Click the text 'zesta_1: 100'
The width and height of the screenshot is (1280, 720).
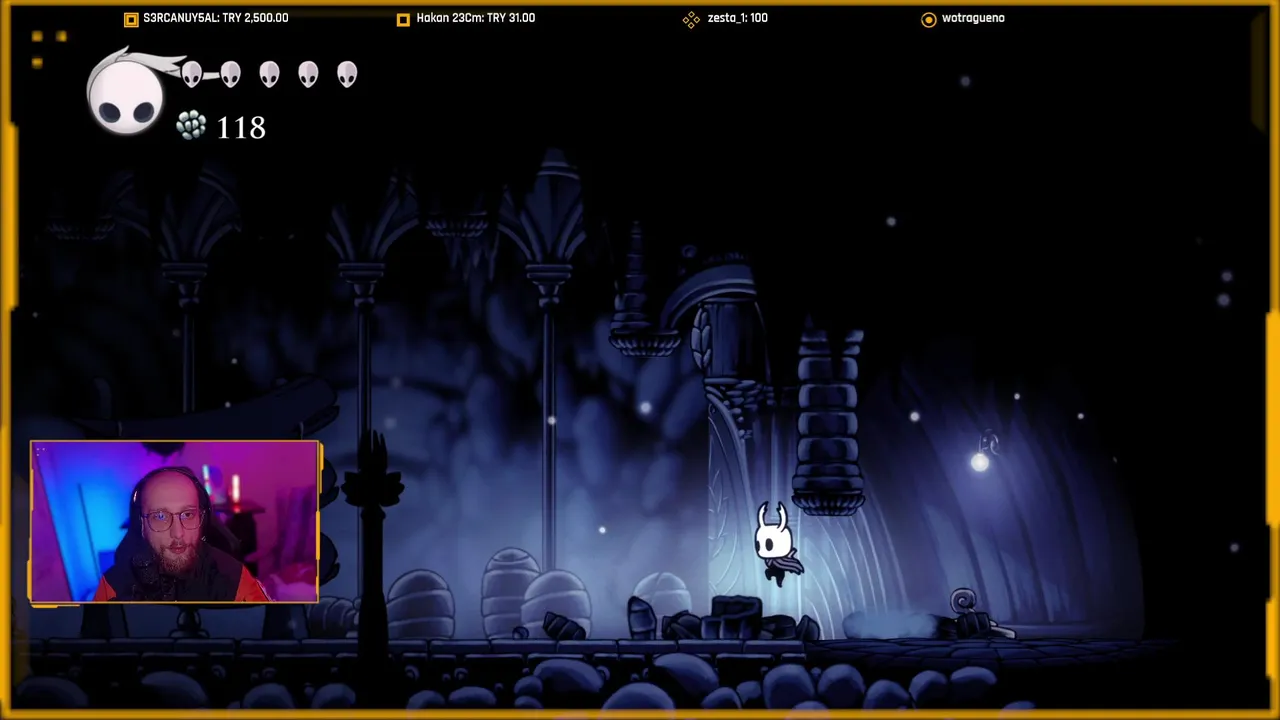coord(738,18)
